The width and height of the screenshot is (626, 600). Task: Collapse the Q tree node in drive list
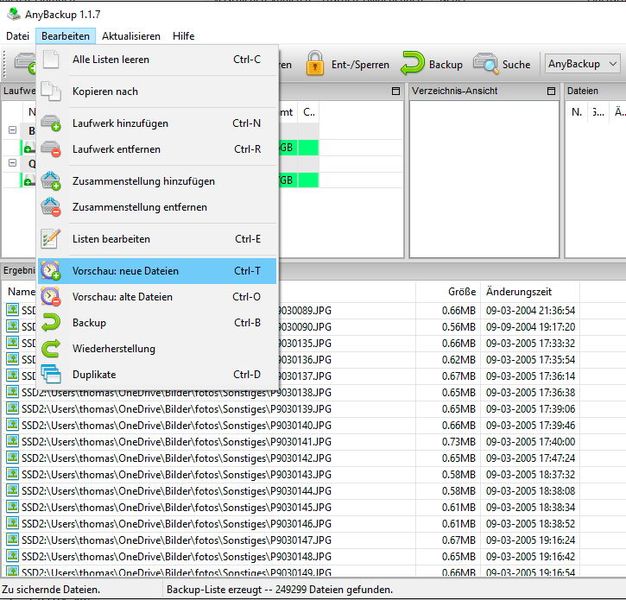point(12,163)
